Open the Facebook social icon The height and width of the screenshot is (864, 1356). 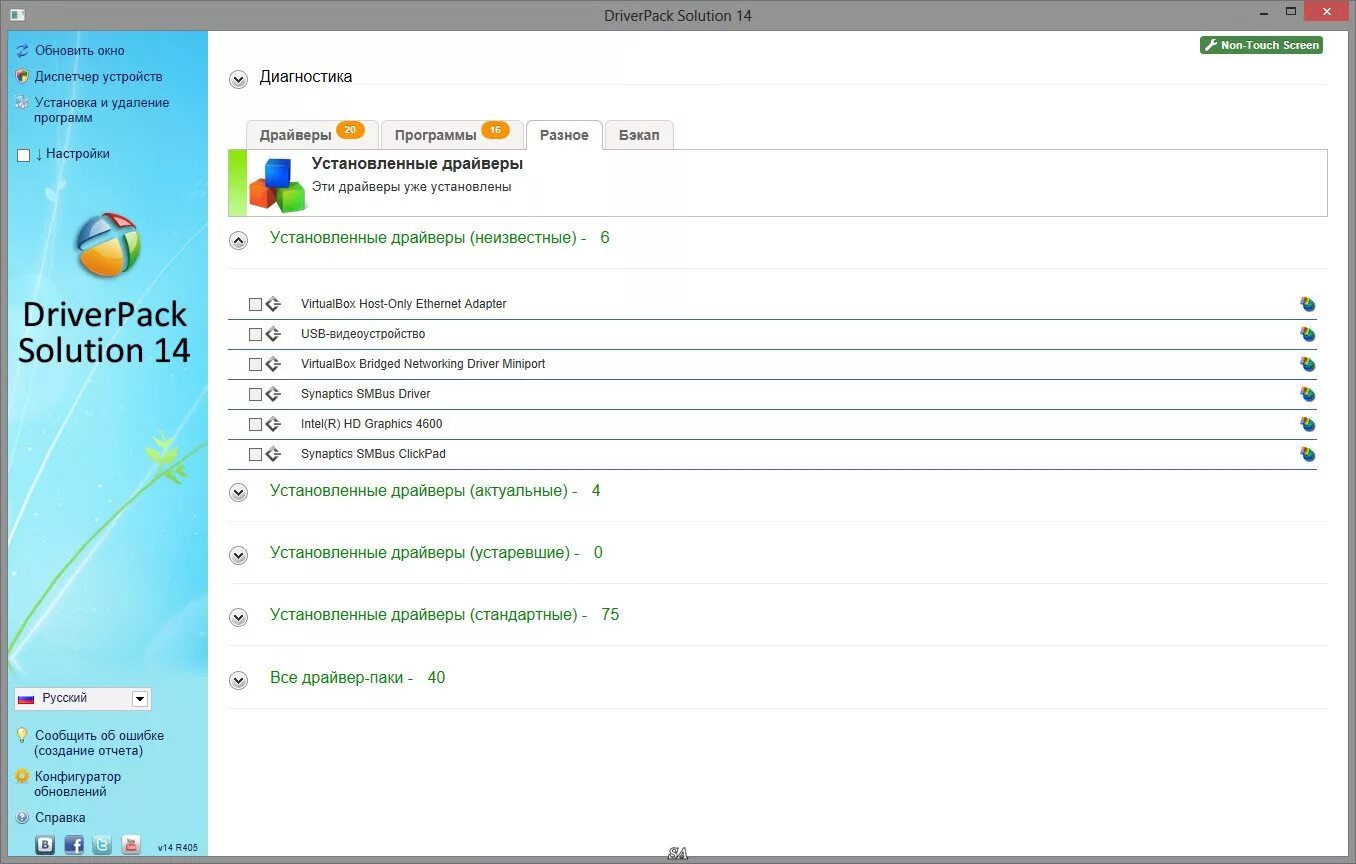pos(74,844)
